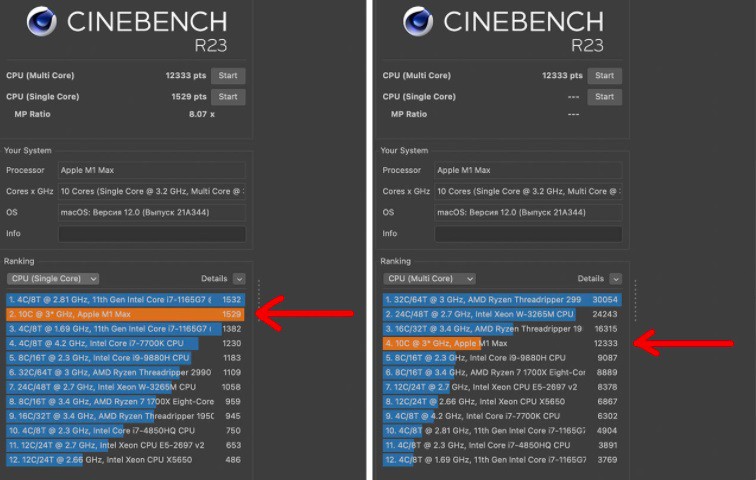
Task: Select the first-ranked Core i7-1165G7 entry scoring 1532
Action: (x=125, y=299)
